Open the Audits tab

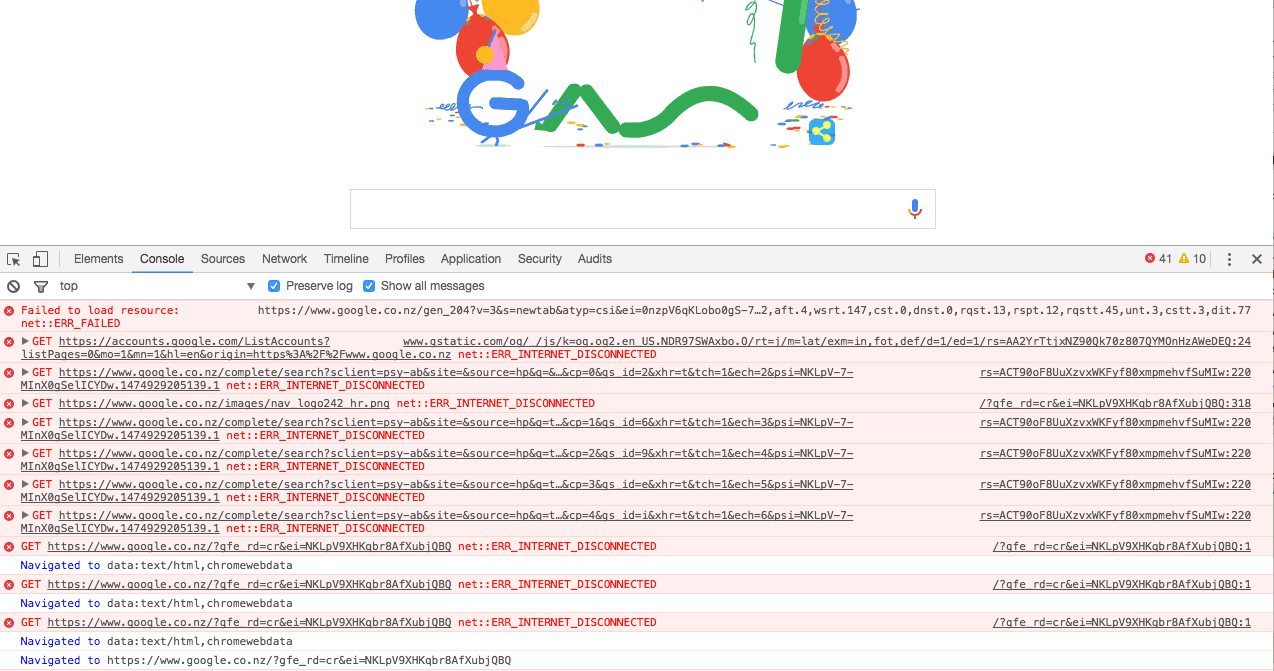click(595, 259)
